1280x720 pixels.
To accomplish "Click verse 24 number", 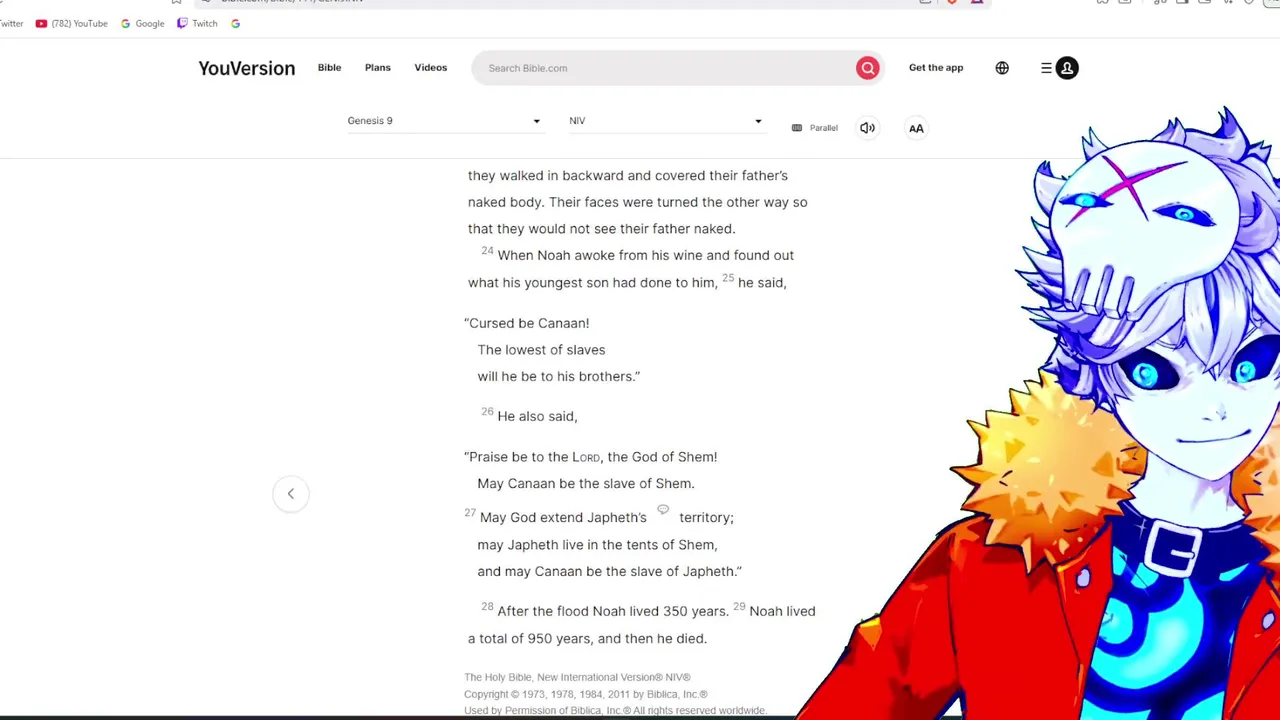I will 487,250.
